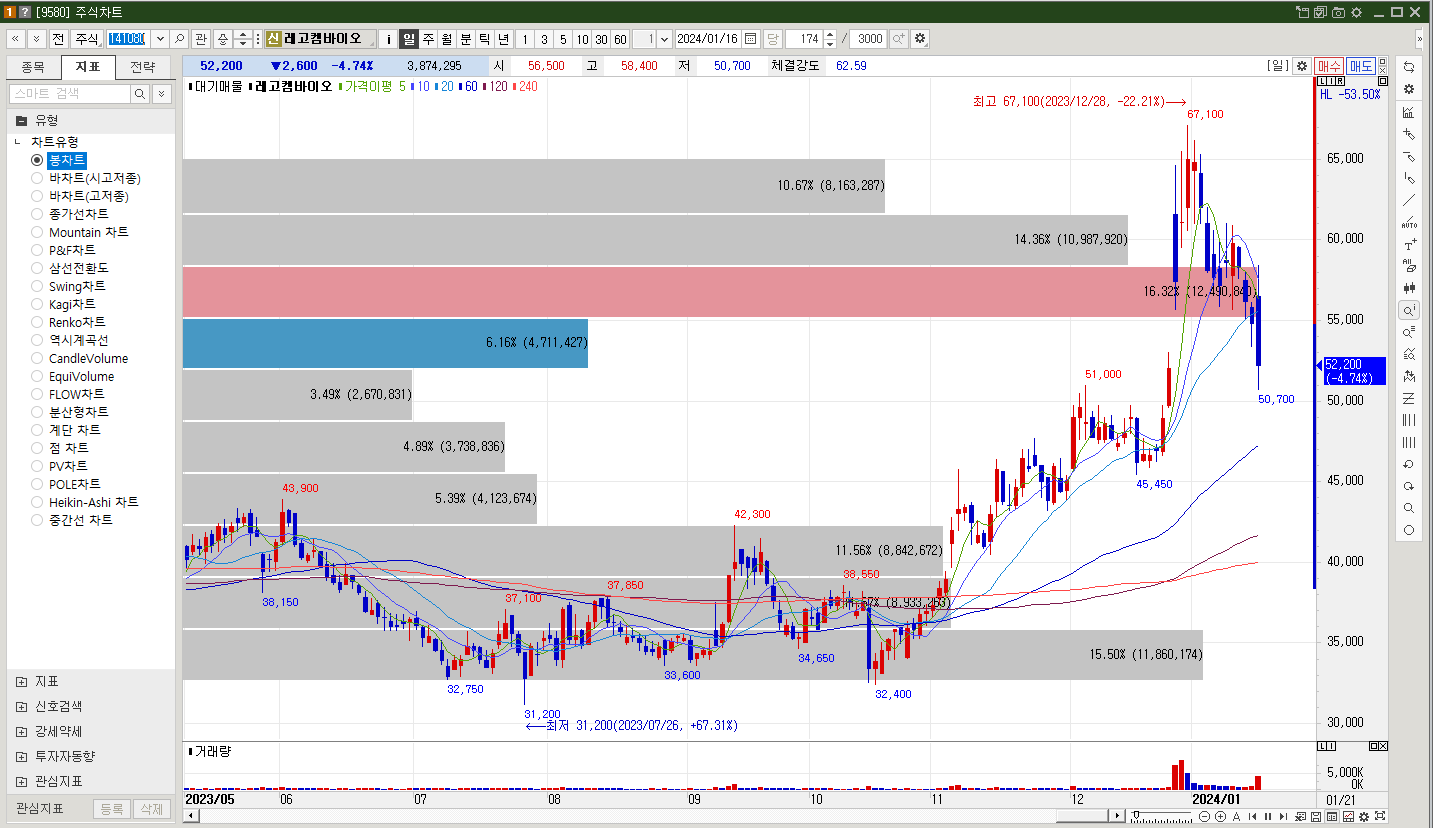This screenshot has width=1433, height=828.
Task: Select the 월 monthly period button
Action: click(x=447, y=39)
